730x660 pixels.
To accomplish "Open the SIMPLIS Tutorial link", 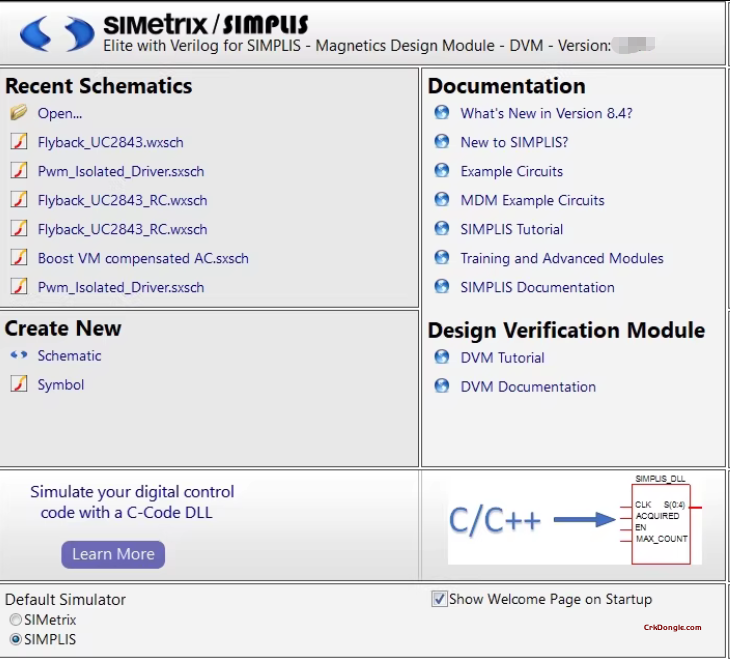I will [512, 229].
